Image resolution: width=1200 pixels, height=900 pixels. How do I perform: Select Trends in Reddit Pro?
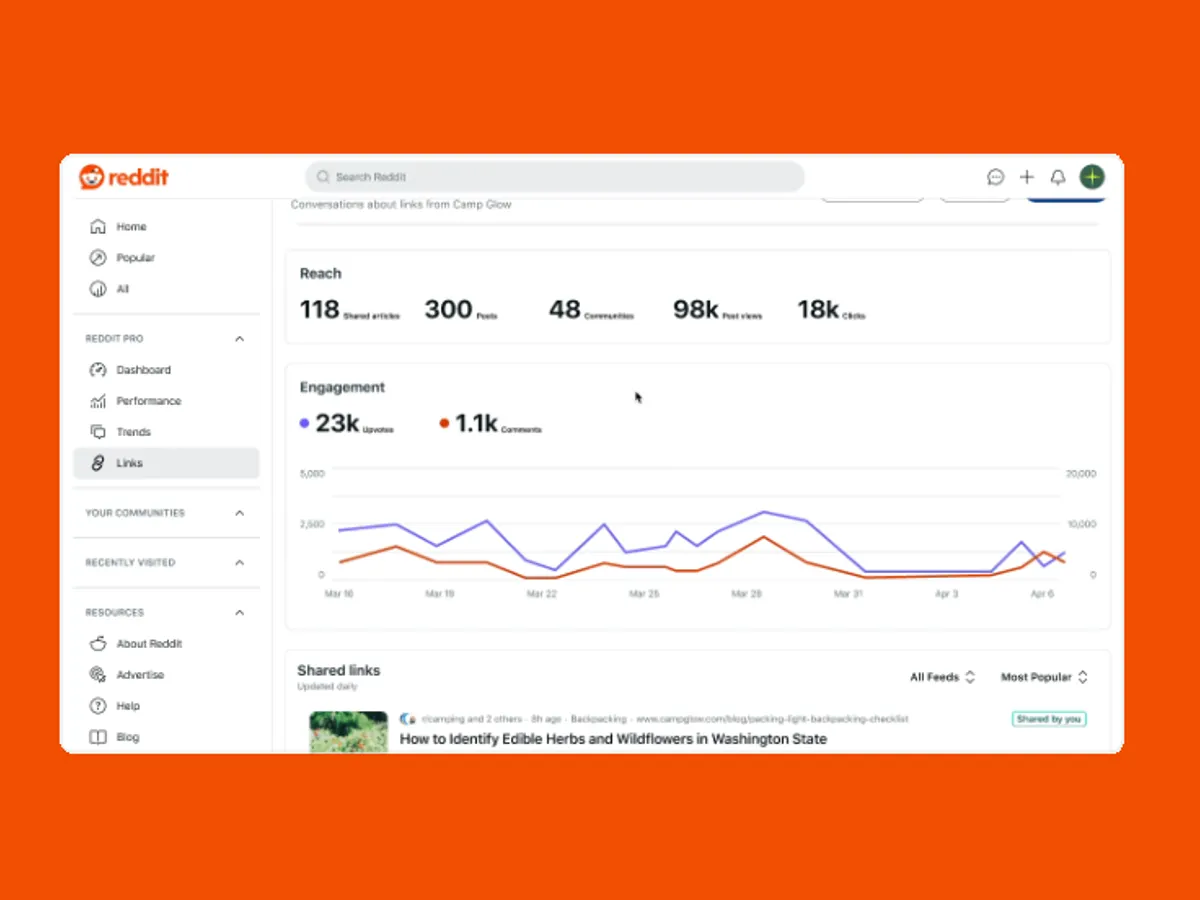(x=133, y=432)
